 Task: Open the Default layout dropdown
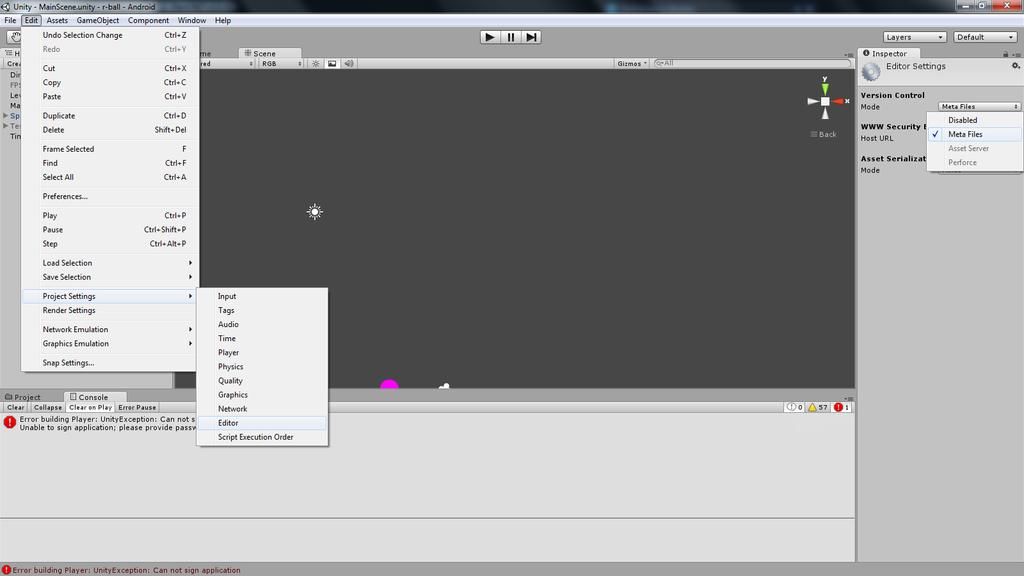click(985, 37)
